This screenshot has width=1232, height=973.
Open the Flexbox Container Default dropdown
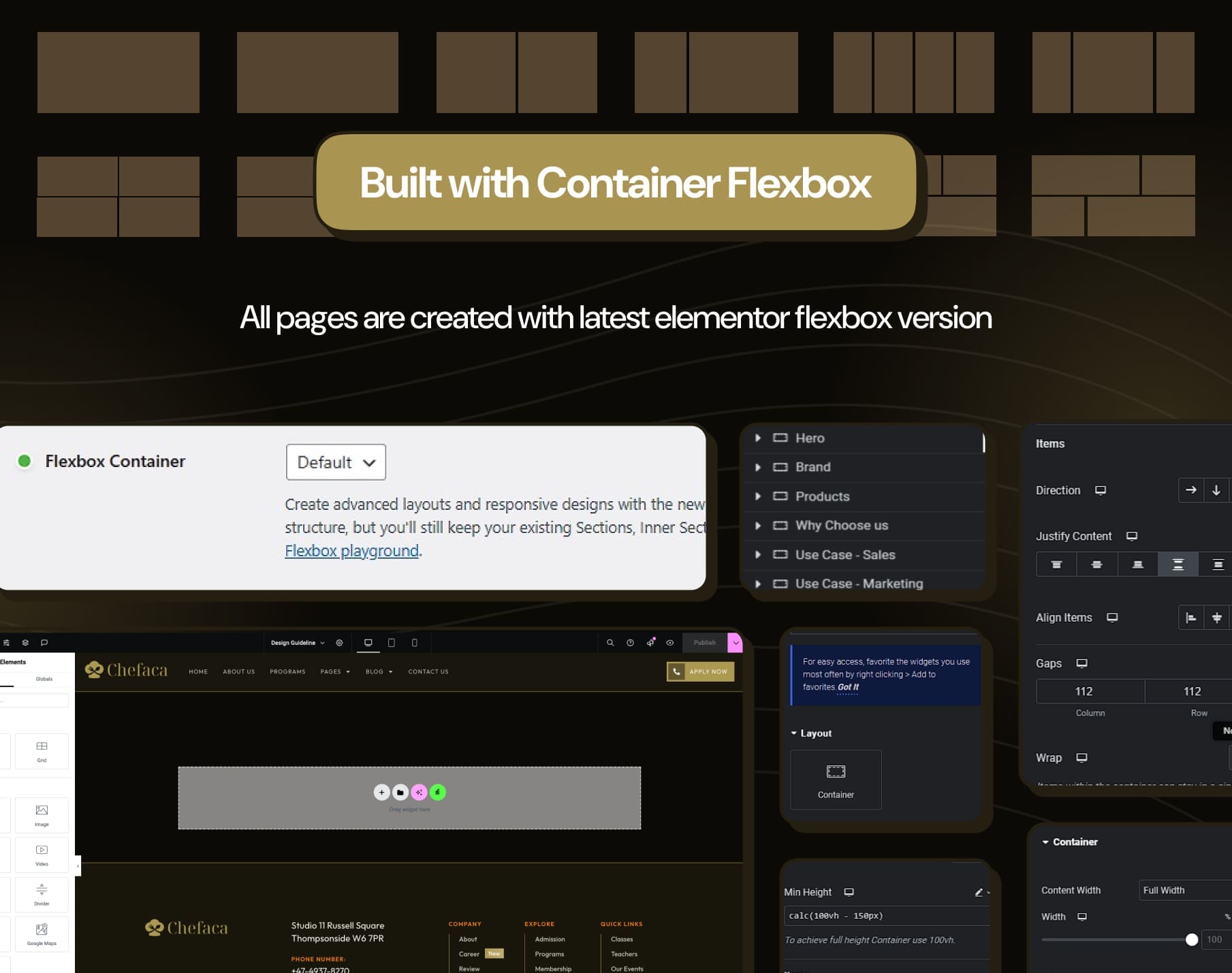(336, 462)
